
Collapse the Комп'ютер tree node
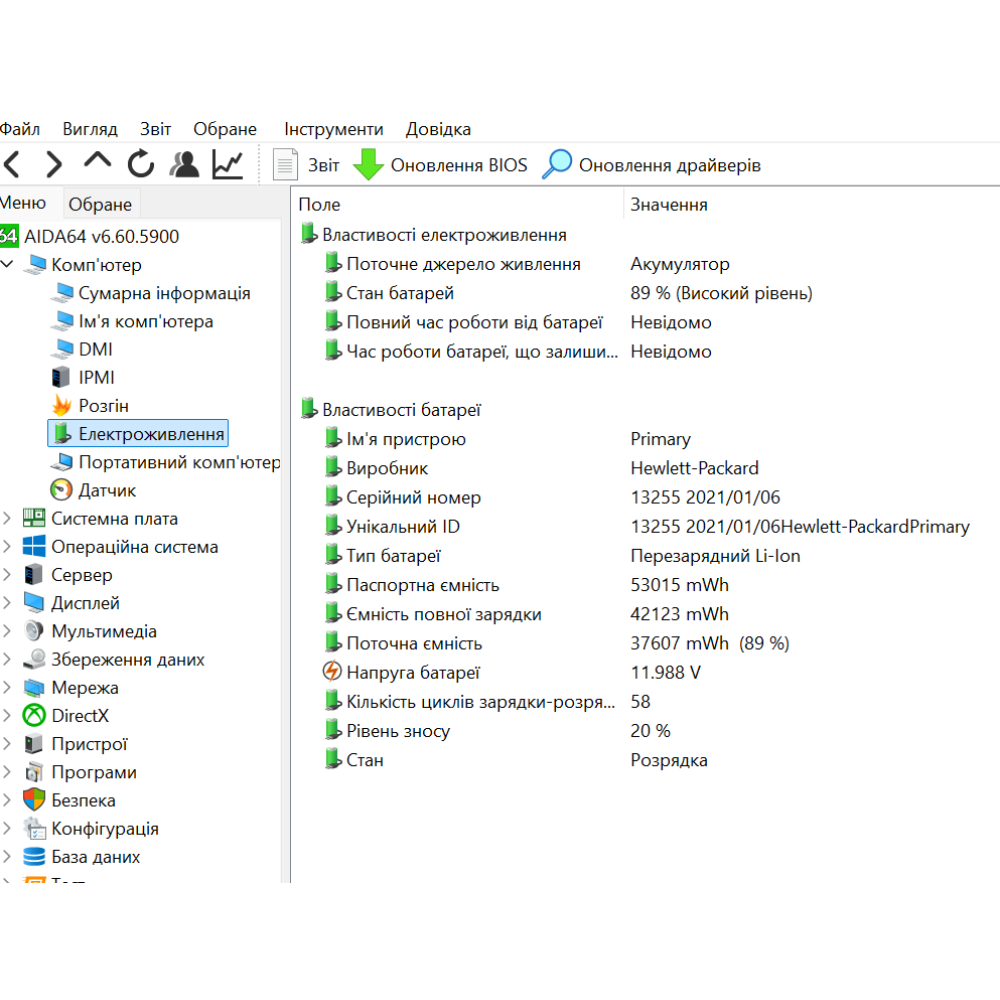click(8, 265)
